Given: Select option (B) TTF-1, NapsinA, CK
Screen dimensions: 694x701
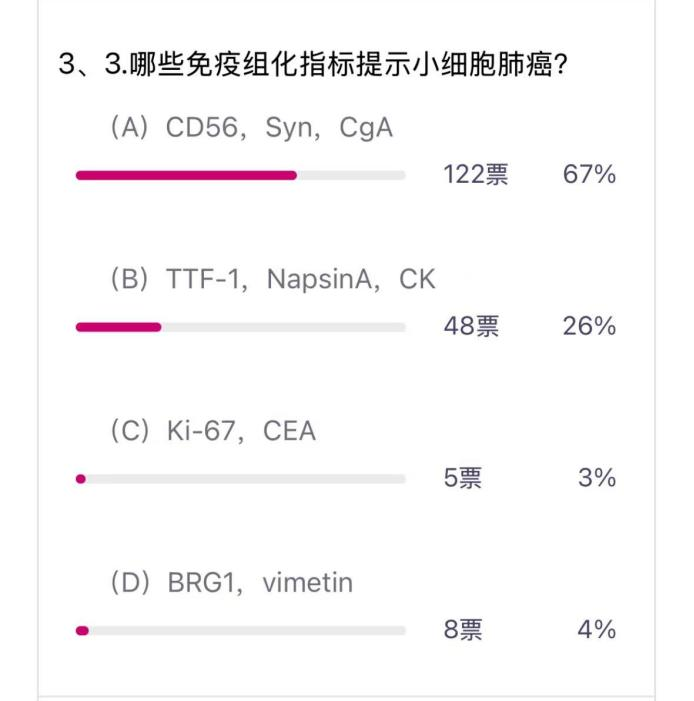Looking at the screenshot, I should (272, 280).
